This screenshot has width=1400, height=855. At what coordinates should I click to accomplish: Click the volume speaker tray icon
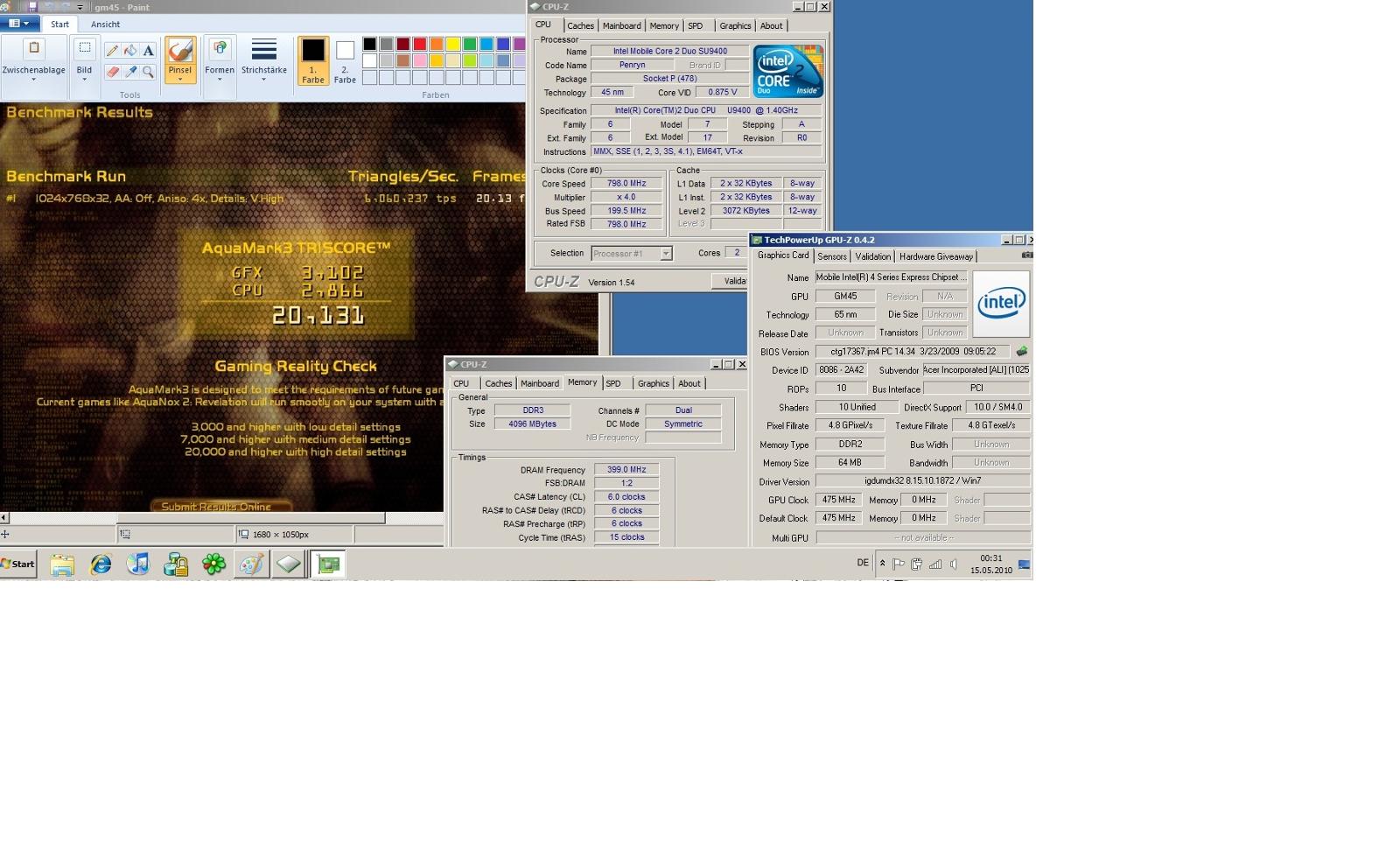(955, 564)
